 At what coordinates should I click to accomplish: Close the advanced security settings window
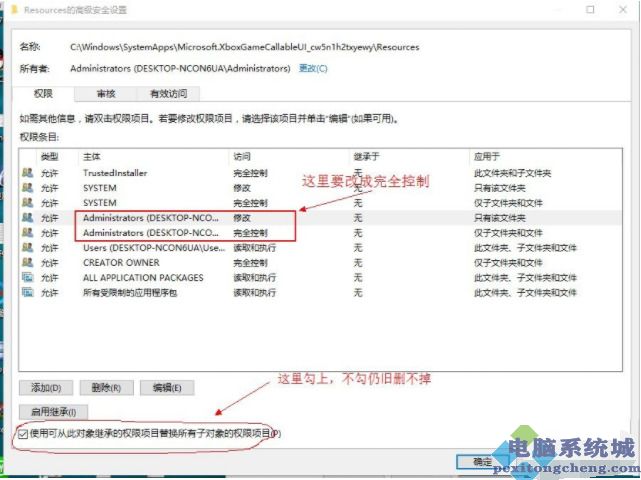[623, 9]
